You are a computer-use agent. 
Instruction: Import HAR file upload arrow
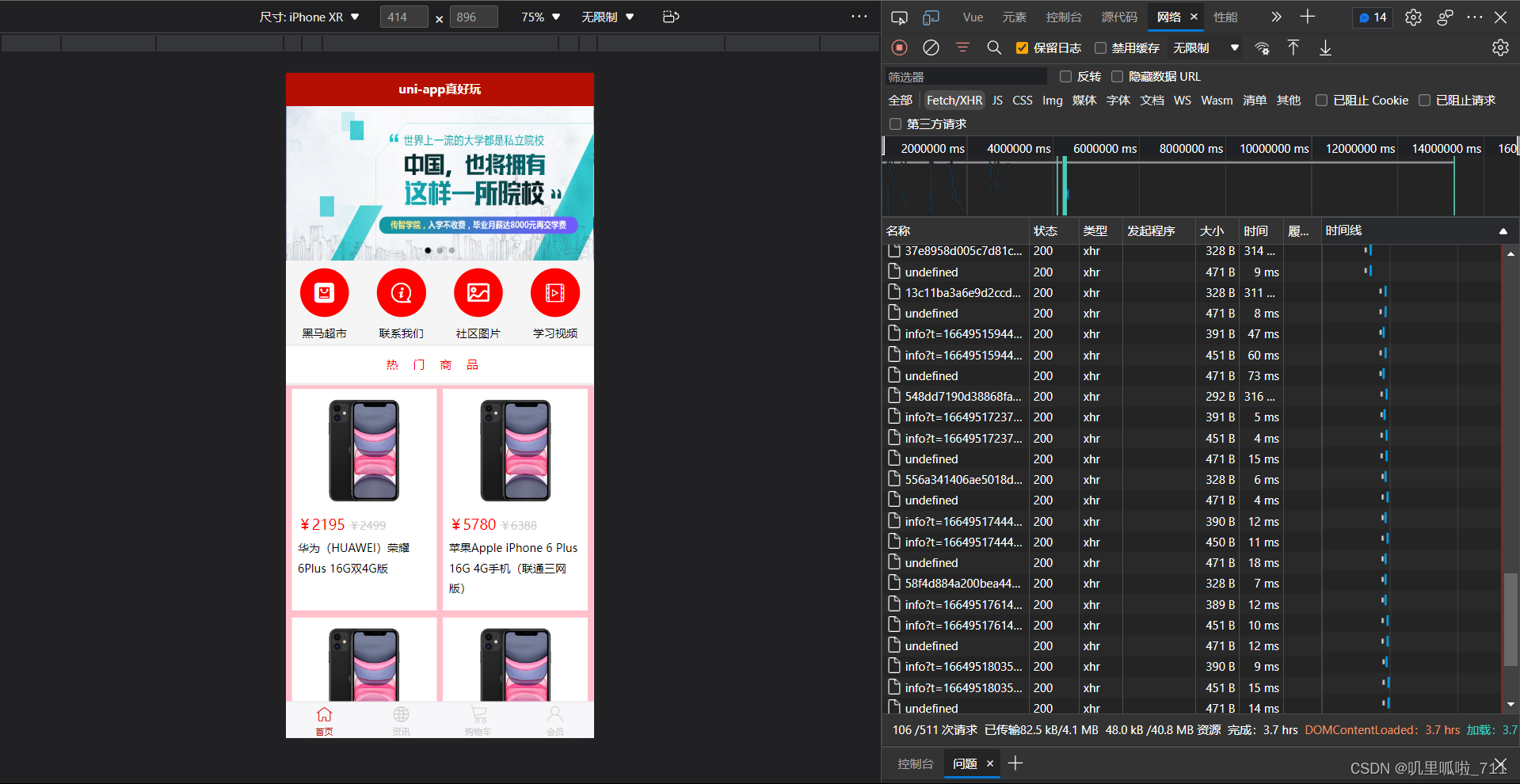(x=1293, y=48)
